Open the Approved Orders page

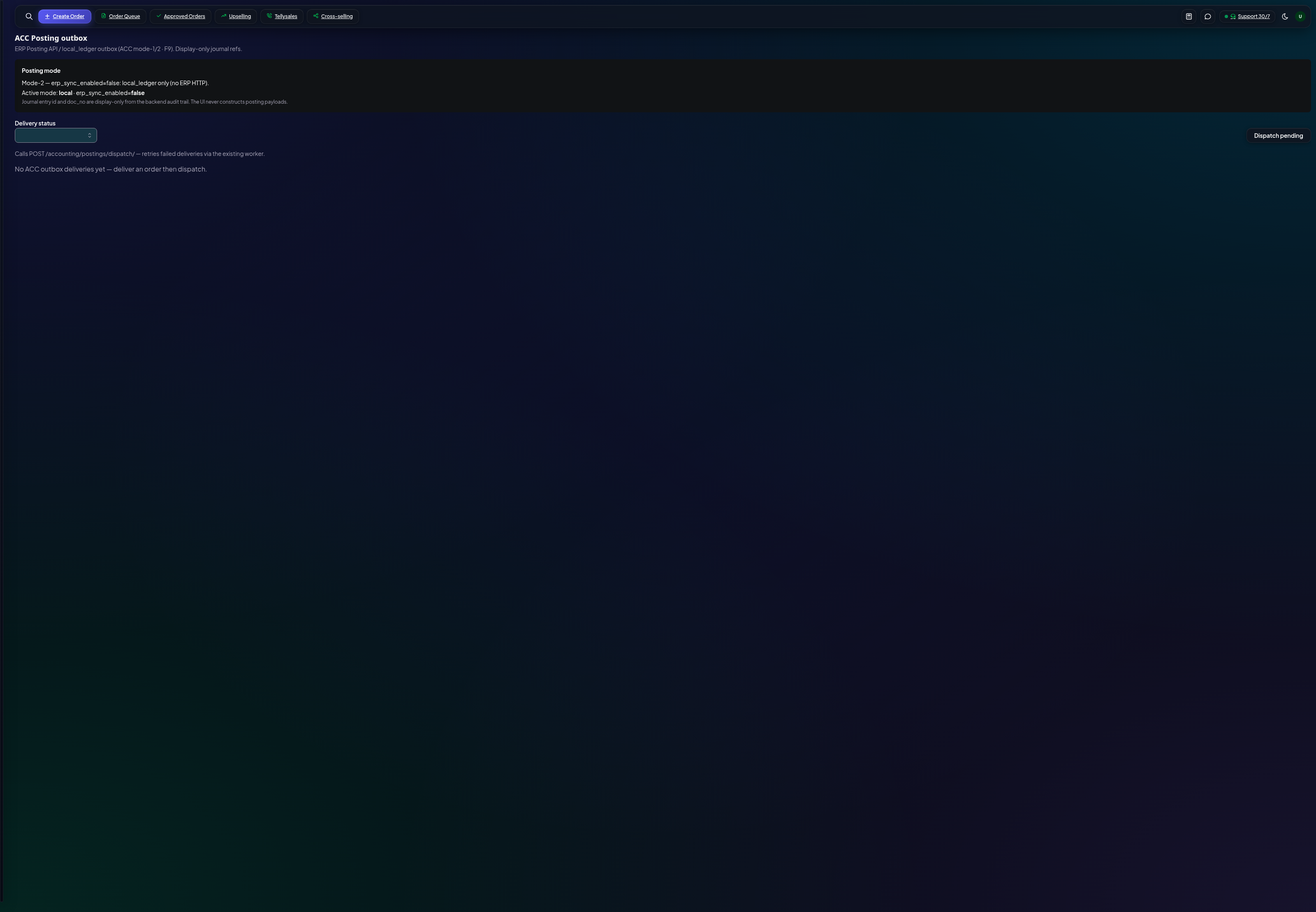(181, 16)
